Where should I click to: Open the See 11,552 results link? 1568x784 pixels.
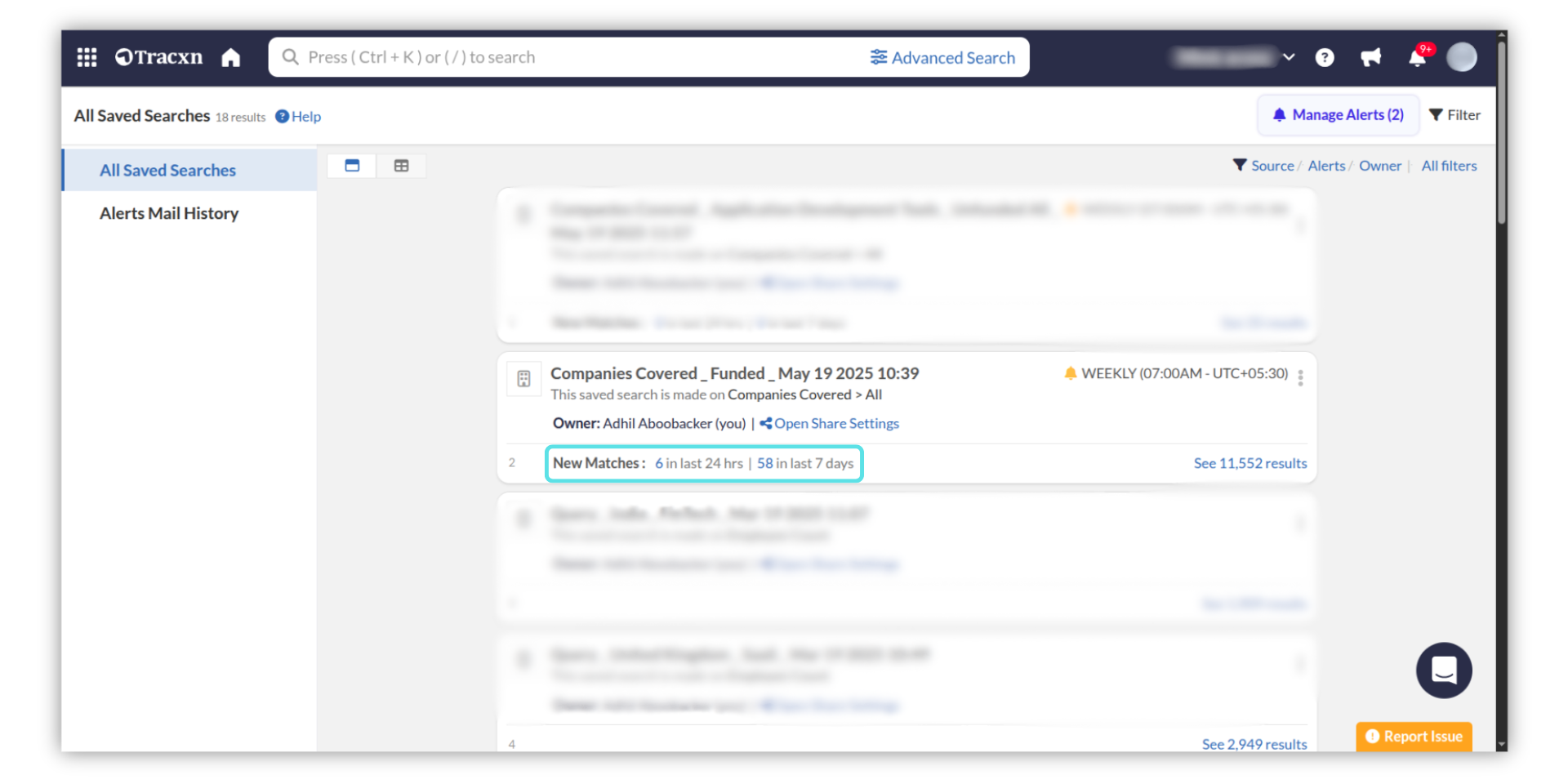click(x=1249, y=463)
